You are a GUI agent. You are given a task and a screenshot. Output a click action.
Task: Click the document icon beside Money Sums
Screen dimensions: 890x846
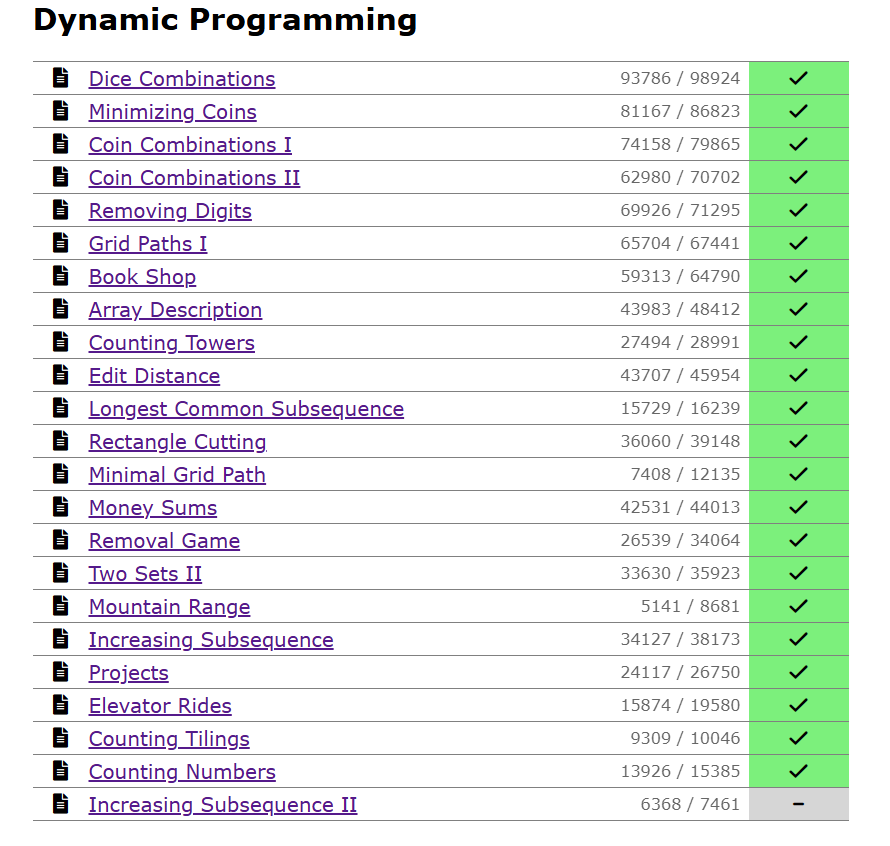point(61,505)
